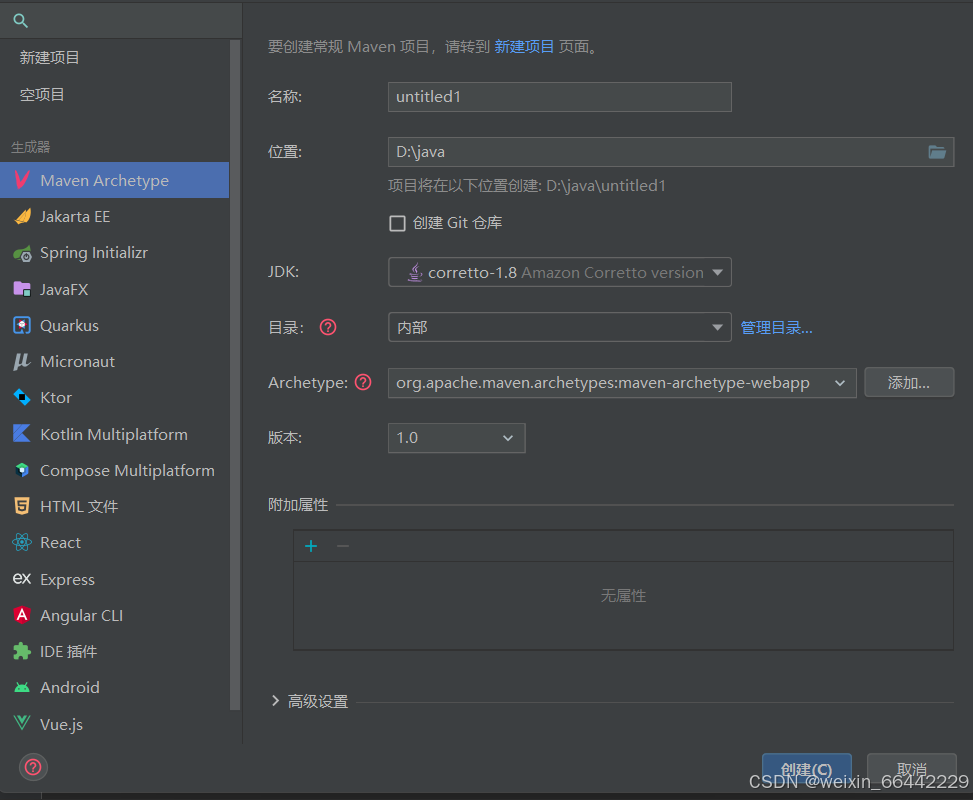Viewport: 973px width, 800px height.
Task: Open the 目录 内部 dropdown
Action: (x=560, y=327)
